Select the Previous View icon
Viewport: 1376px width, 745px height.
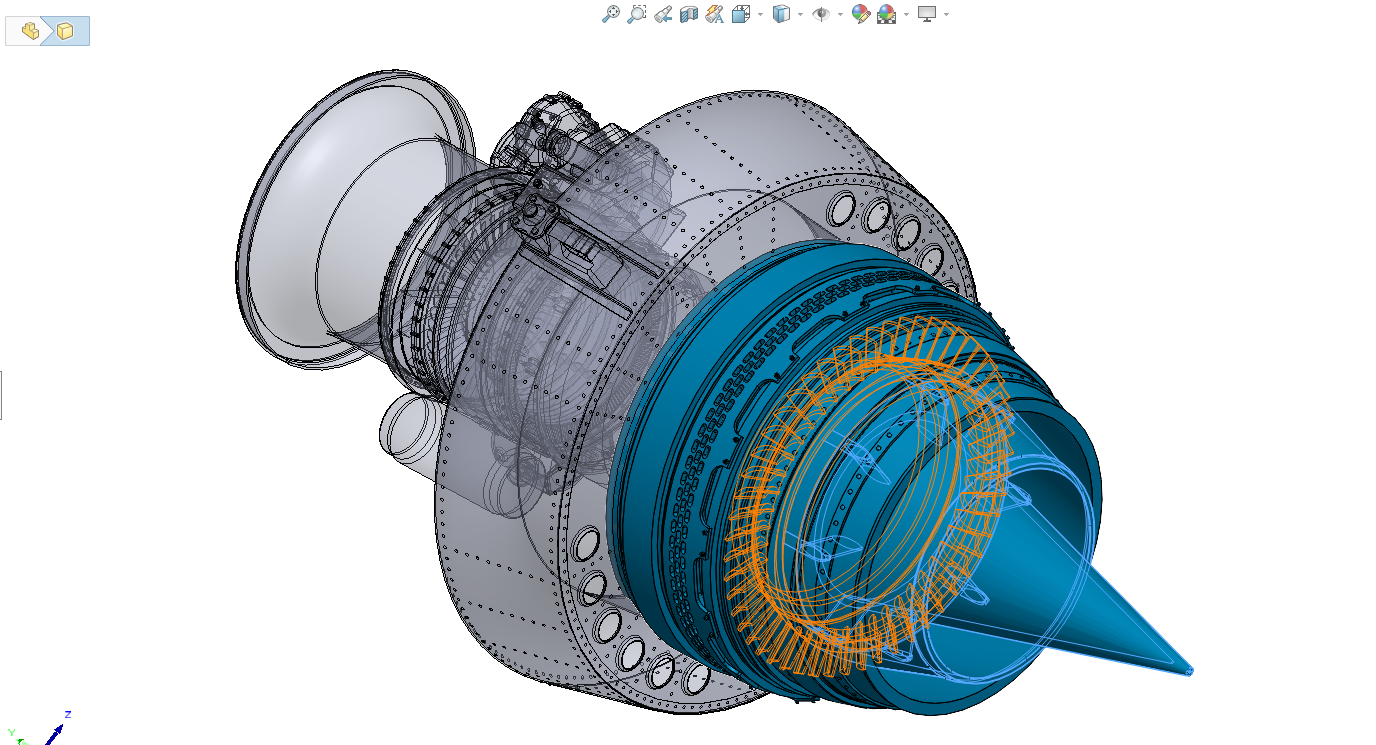pyautogui.click(x=662, y=14)
